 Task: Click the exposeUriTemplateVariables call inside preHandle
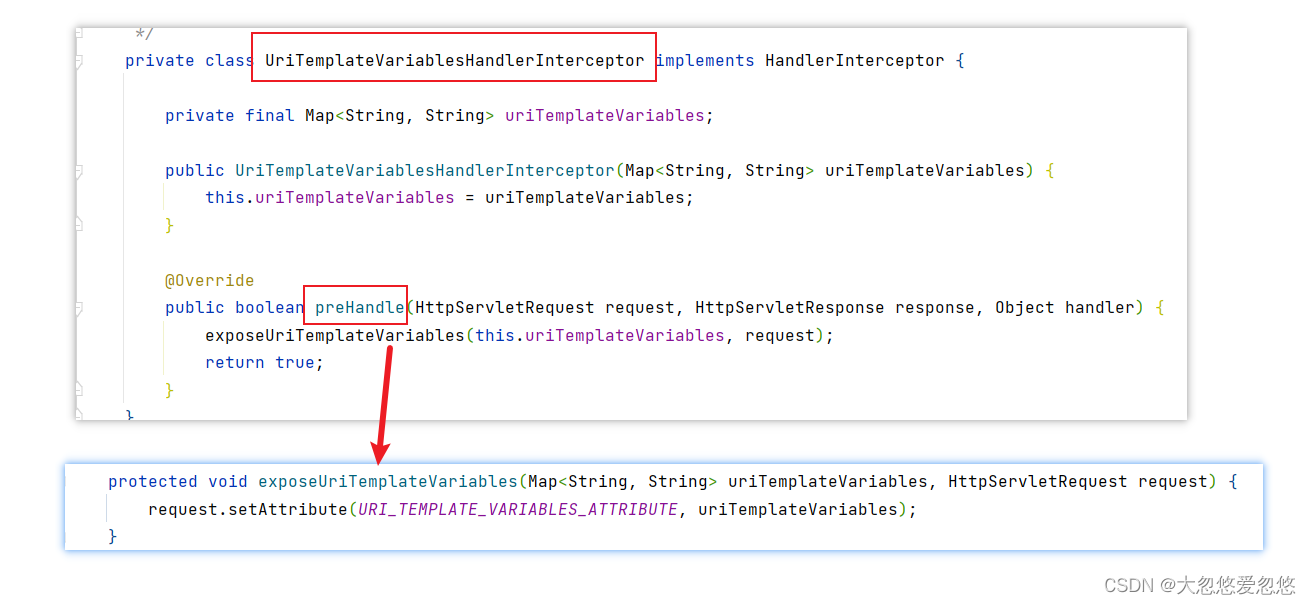coord(335,336)
